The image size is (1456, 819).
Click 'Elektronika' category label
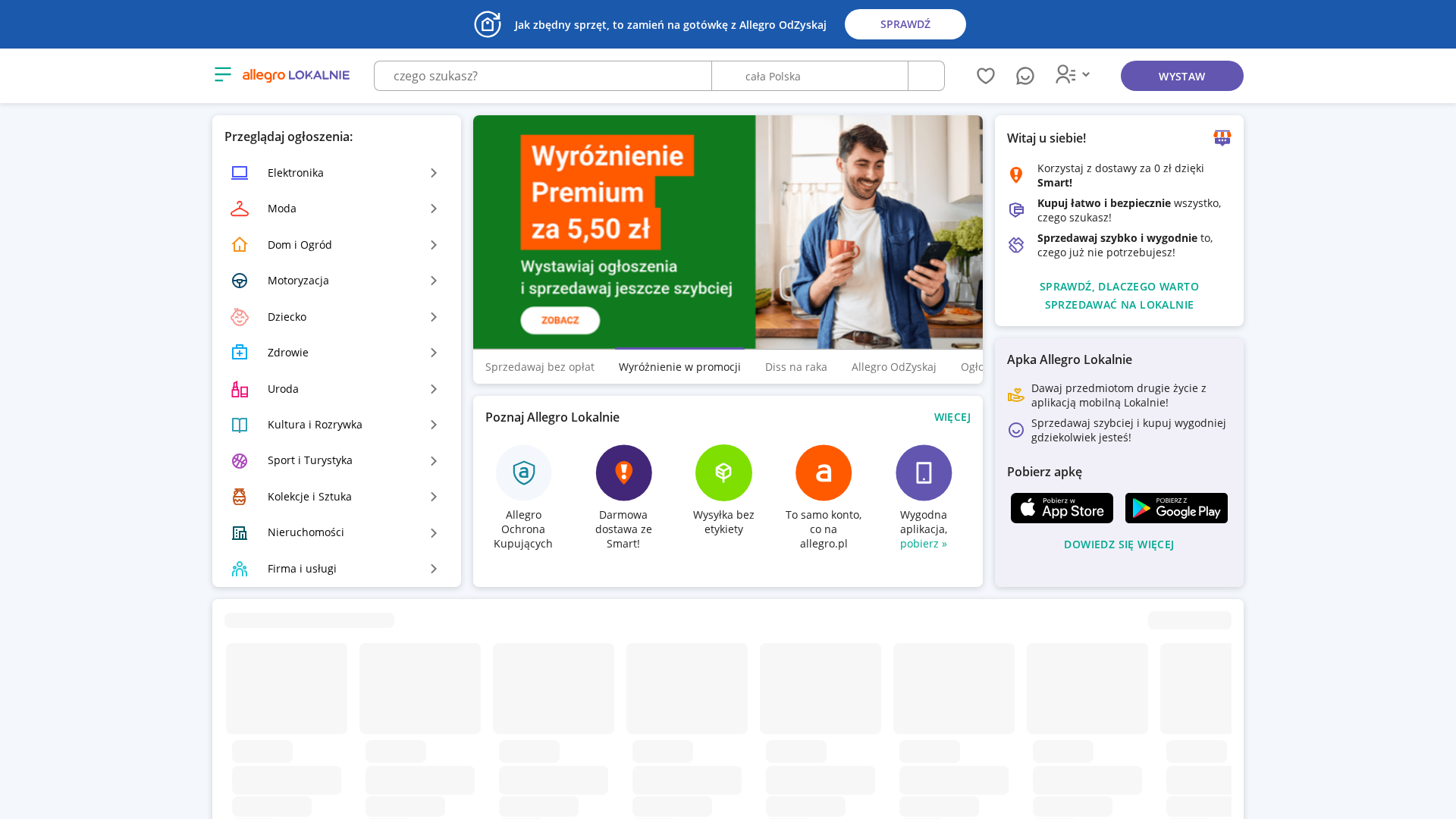[296, 173]
